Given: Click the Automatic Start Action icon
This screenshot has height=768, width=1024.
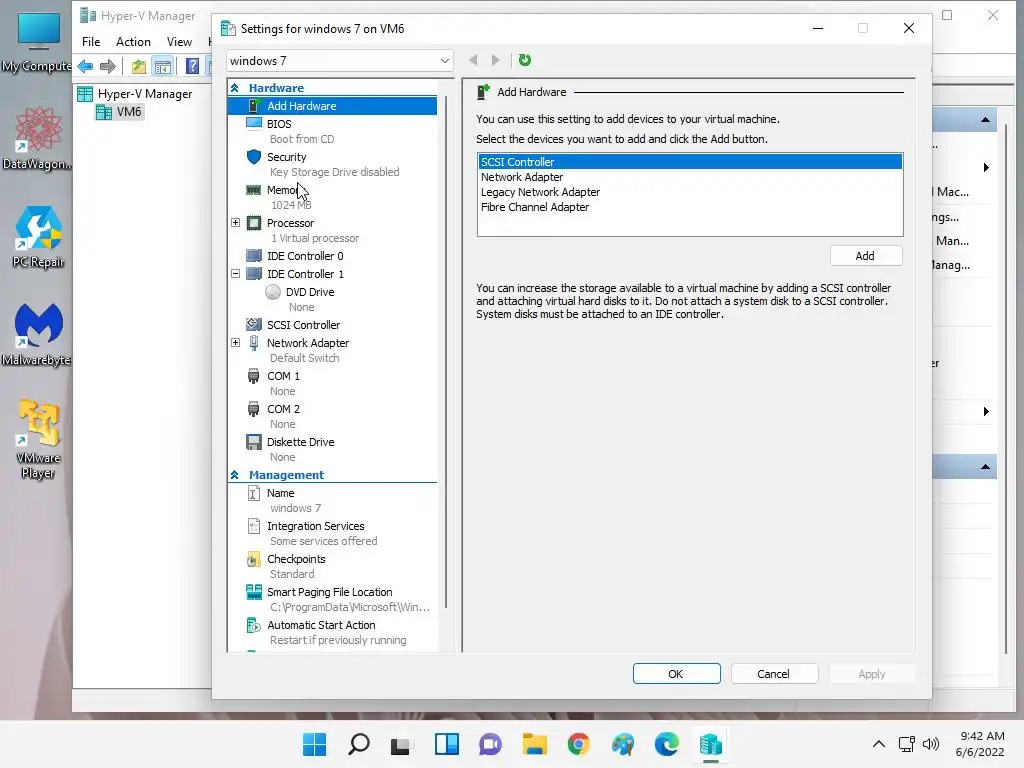Looking at the screenshot, I should pos(254,625).
